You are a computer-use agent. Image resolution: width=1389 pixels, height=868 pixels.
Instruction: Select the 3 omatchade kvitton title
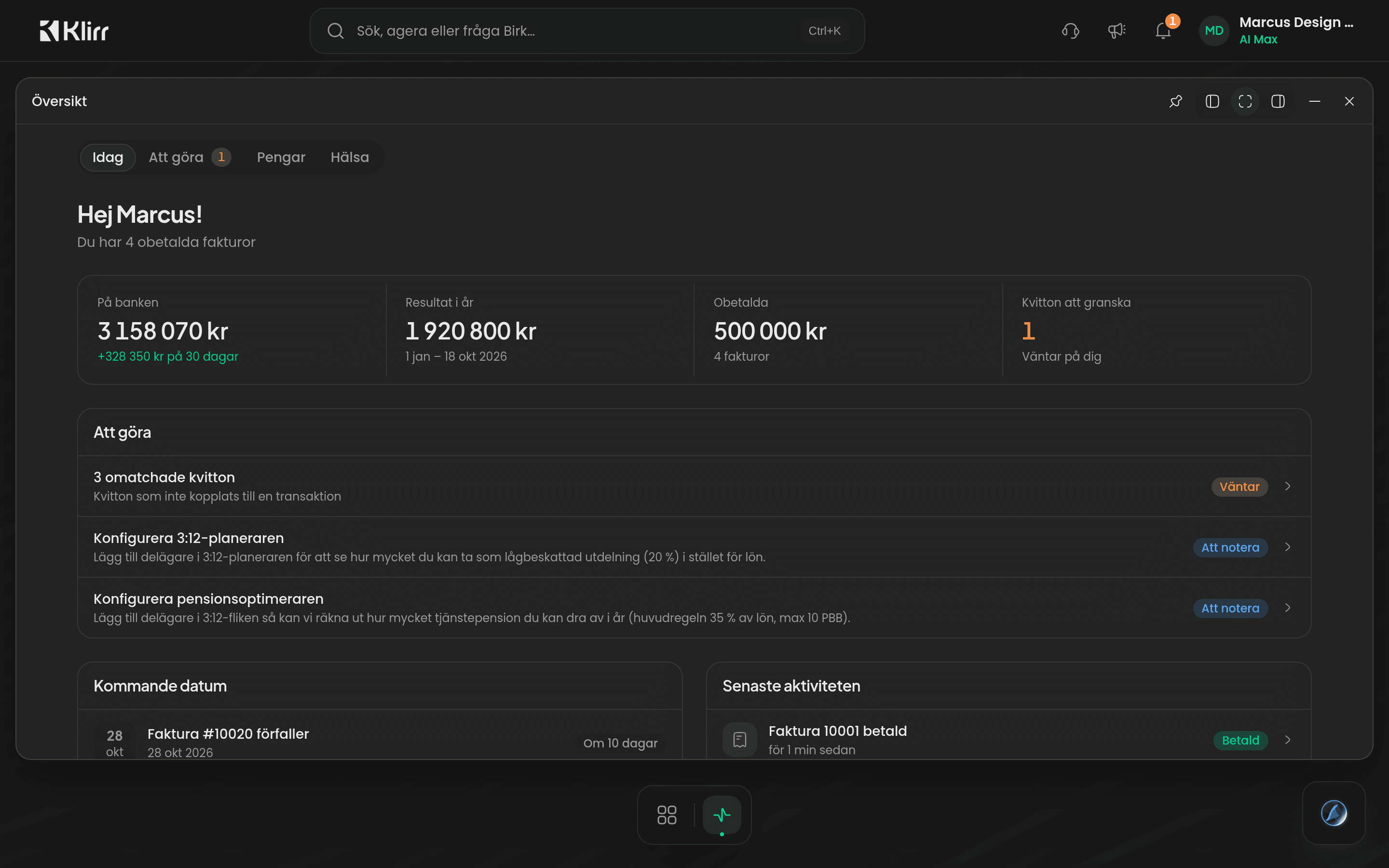(164, 477)
